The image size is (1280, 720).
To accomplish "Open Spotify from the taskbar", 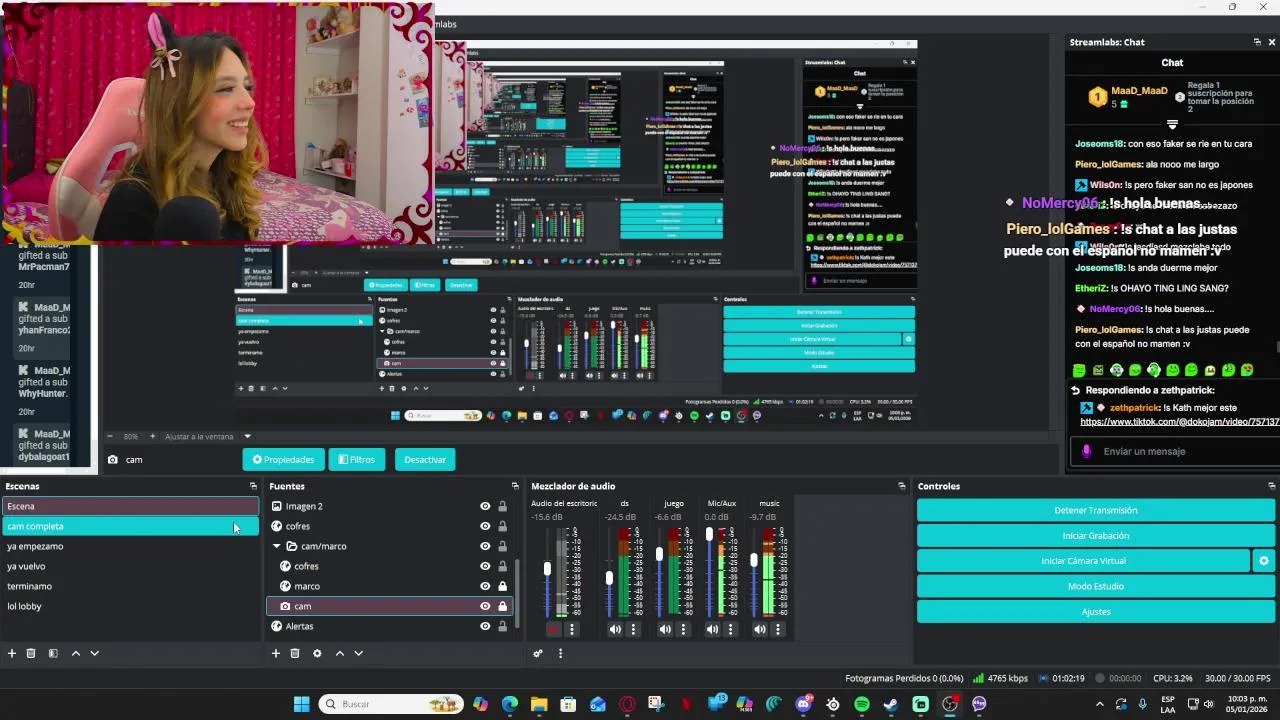I will point(862,704).
